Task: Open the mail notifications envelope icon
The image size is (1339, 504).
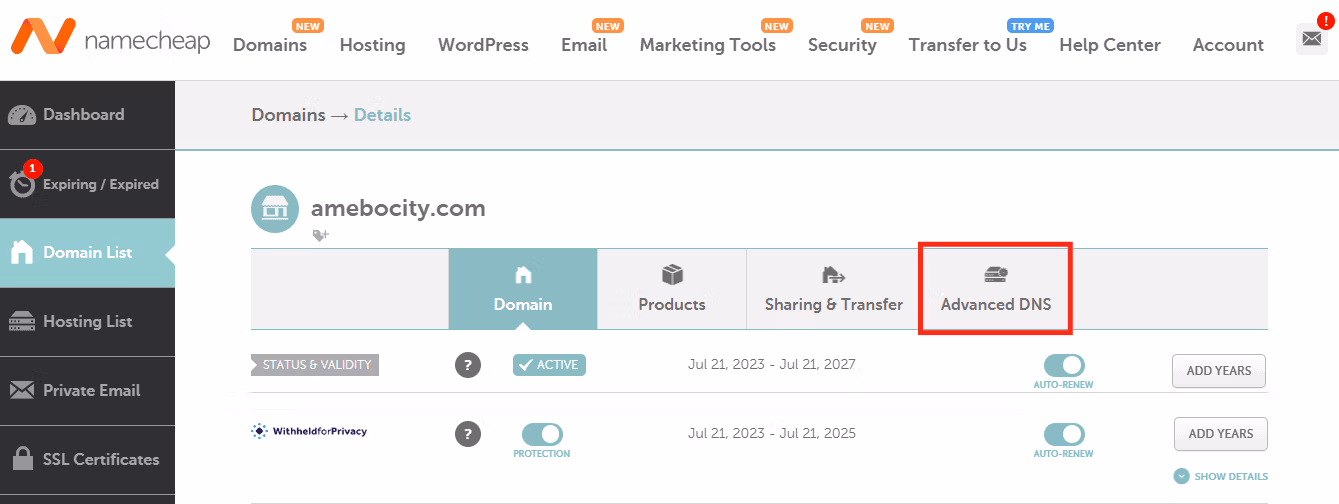Action: tap(1310, 40)
